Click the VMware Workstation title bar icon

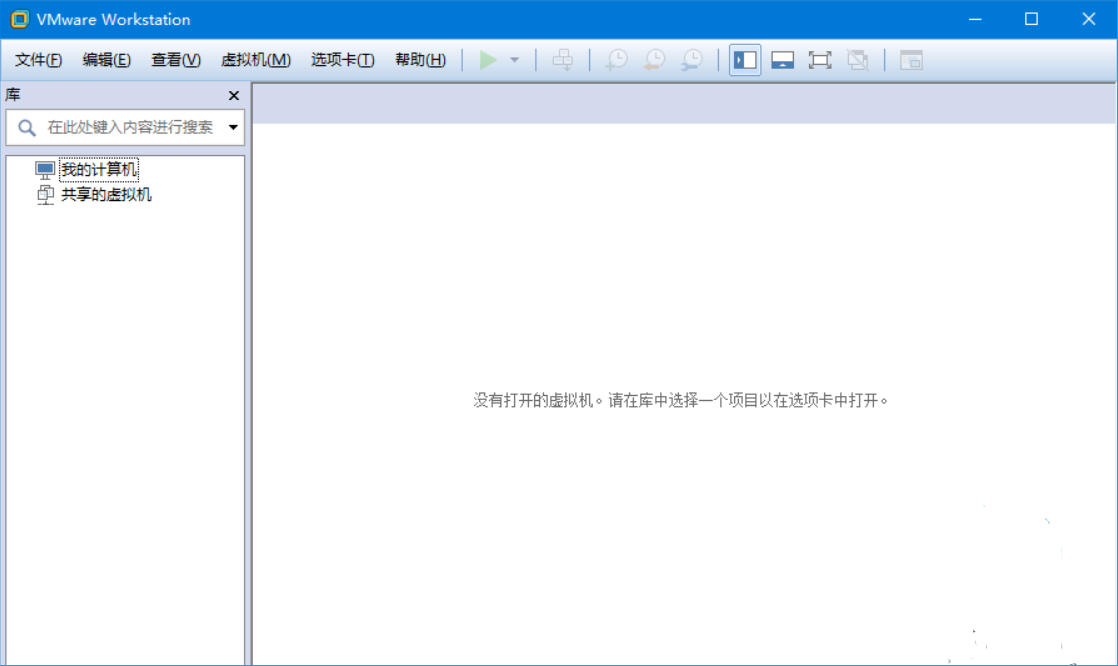pos(19,19)
